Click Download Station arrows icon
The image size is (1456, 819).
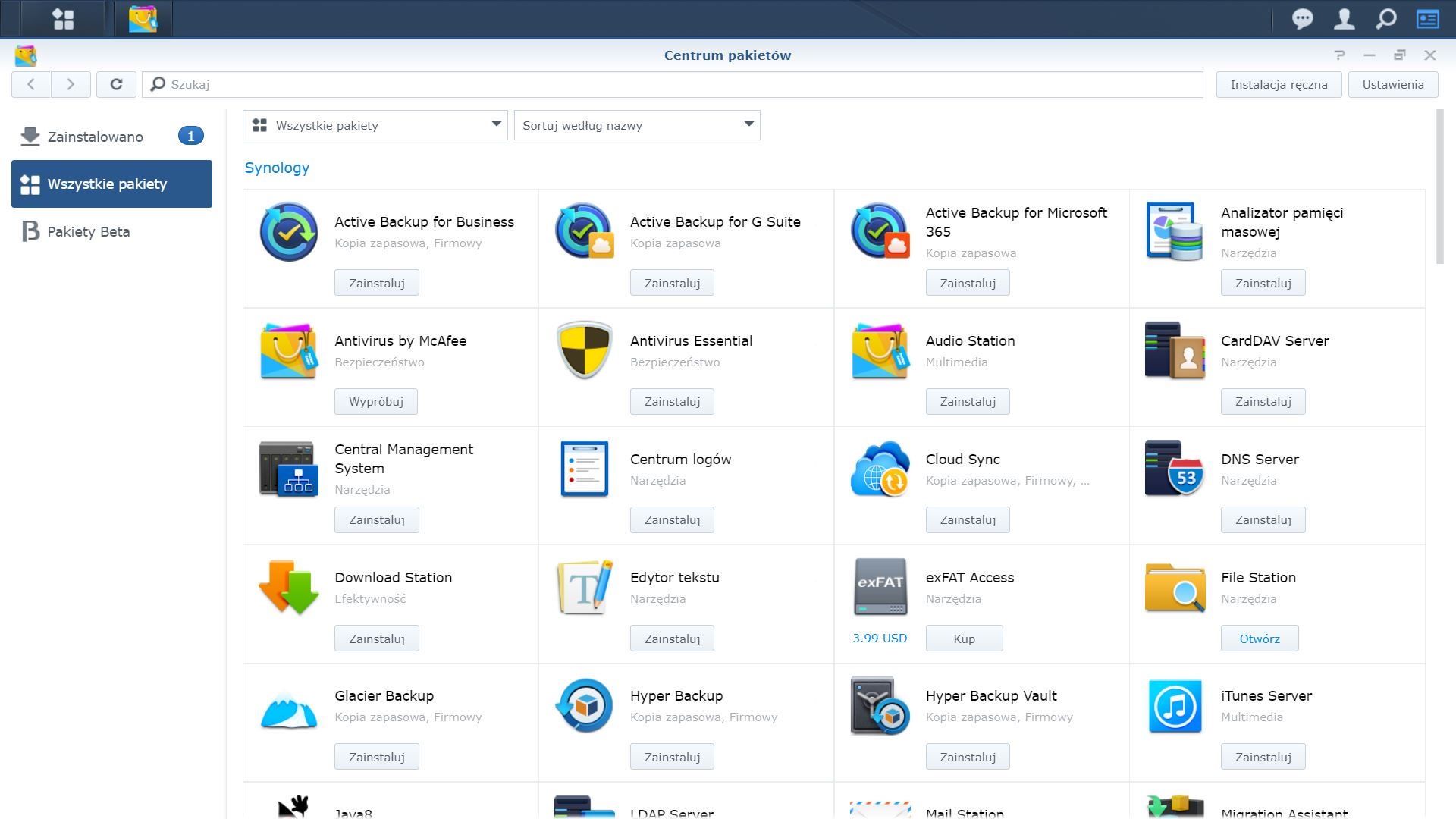point(289,587)
